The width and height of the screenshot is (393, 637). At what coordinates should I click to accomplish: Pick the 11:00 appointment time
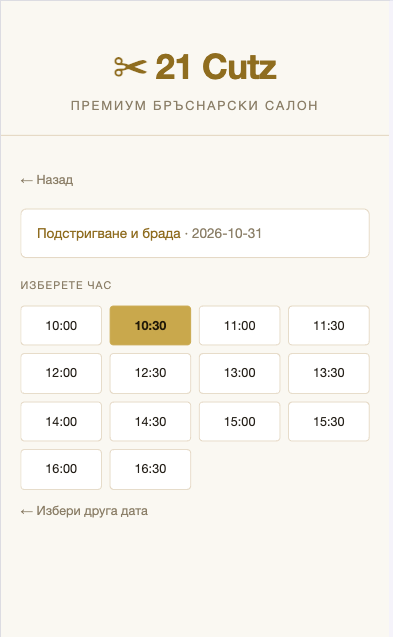240,325
